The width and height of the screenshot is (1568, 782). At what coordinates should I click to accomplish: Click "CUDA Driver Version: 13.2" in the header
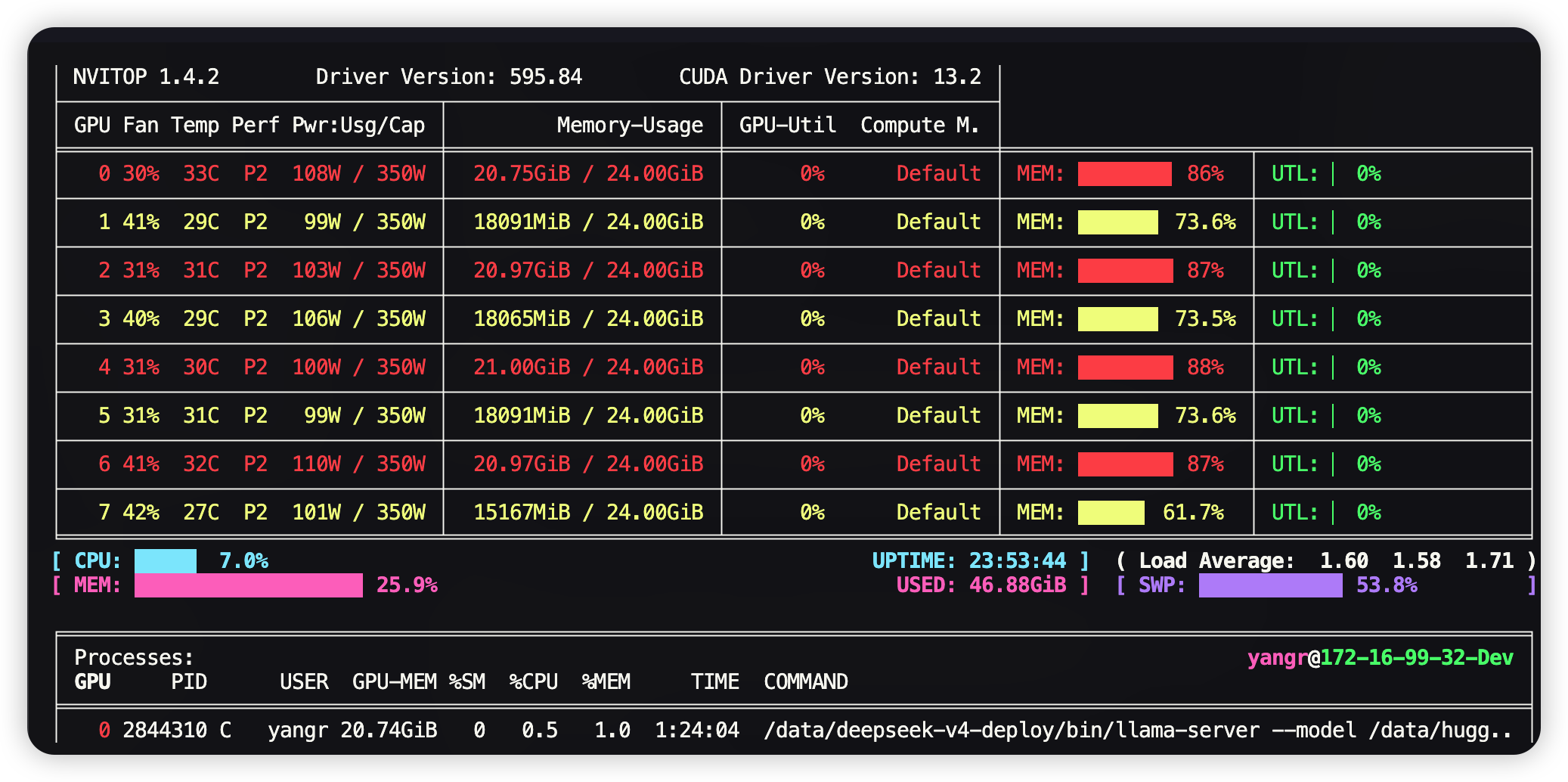point(830,76)
